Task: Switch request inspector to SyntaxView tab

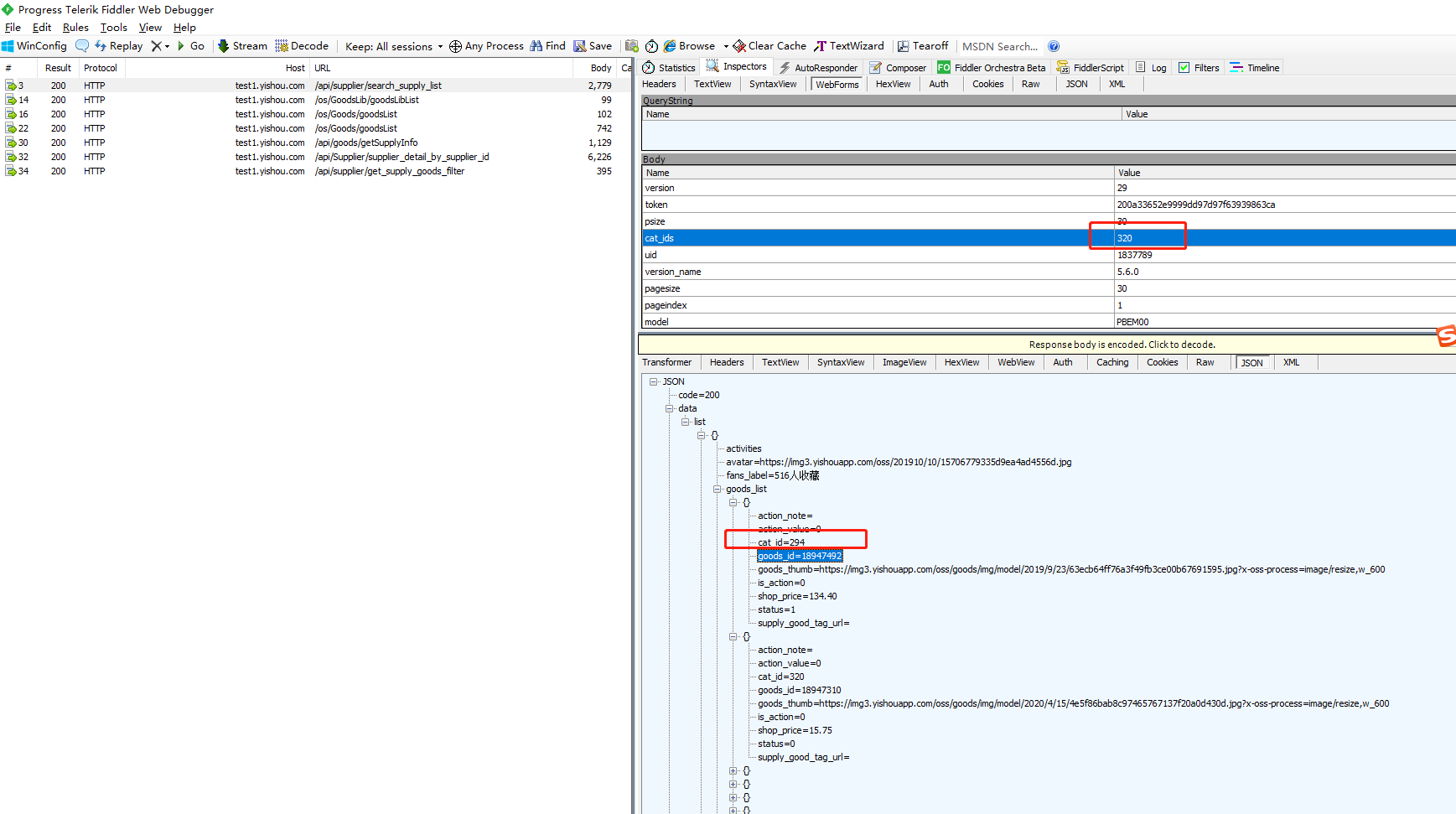Action: tap(773, 84)
